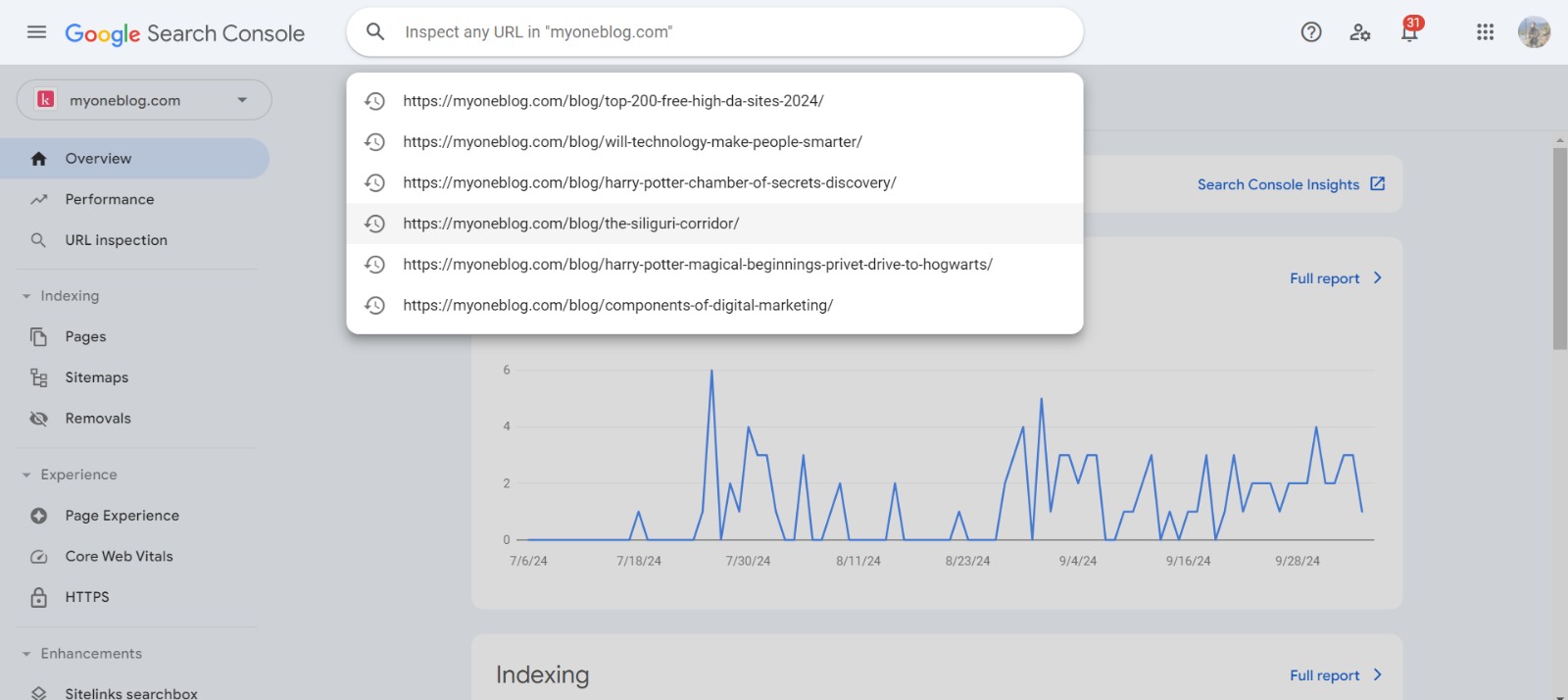The width and height of the screenshot is (1568, 700).
Task: Click the Removals sidebar icon
Action: click(39, 419)
